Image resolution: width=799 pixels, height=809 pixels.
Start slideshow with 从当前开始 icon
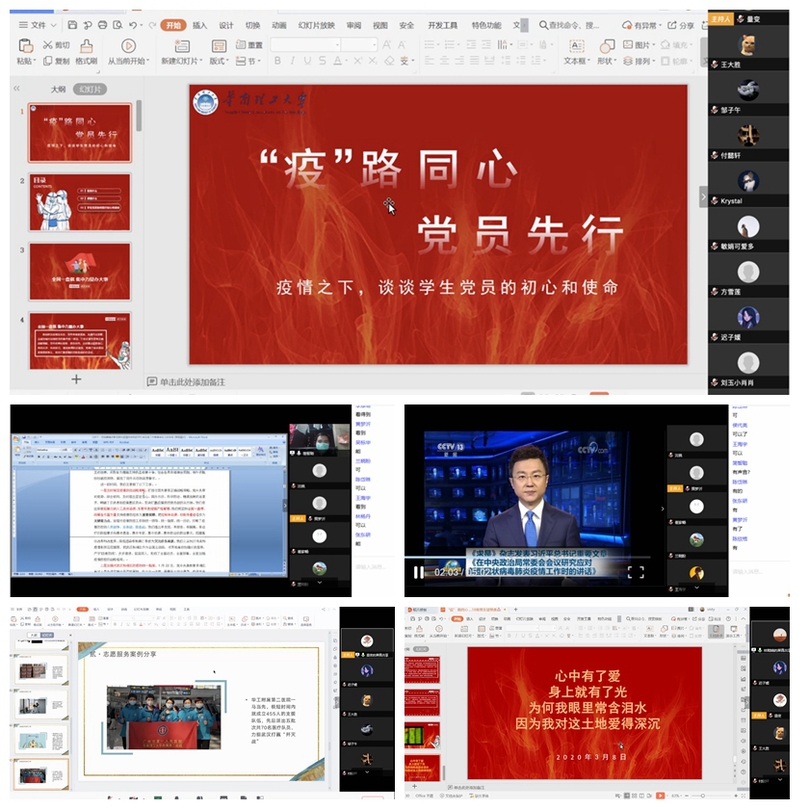[x=127, y=46]
